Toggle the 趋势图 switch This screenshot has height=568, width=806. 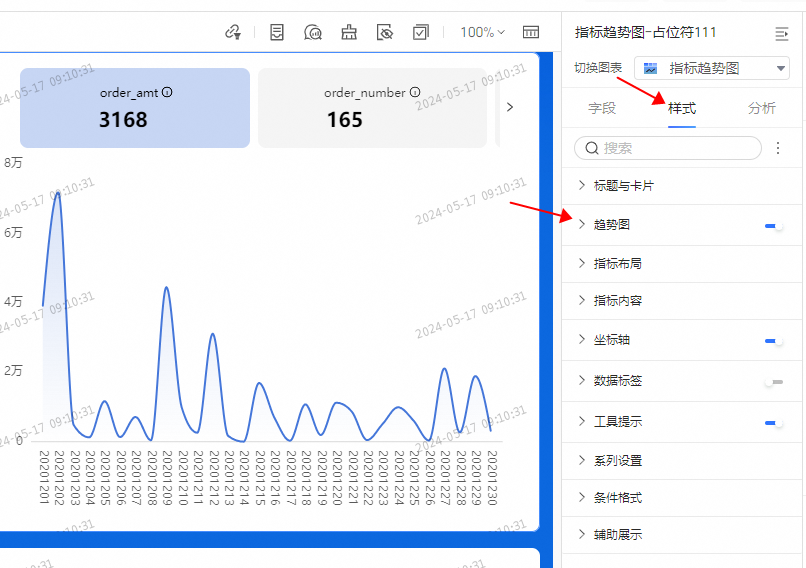[773, 226]
